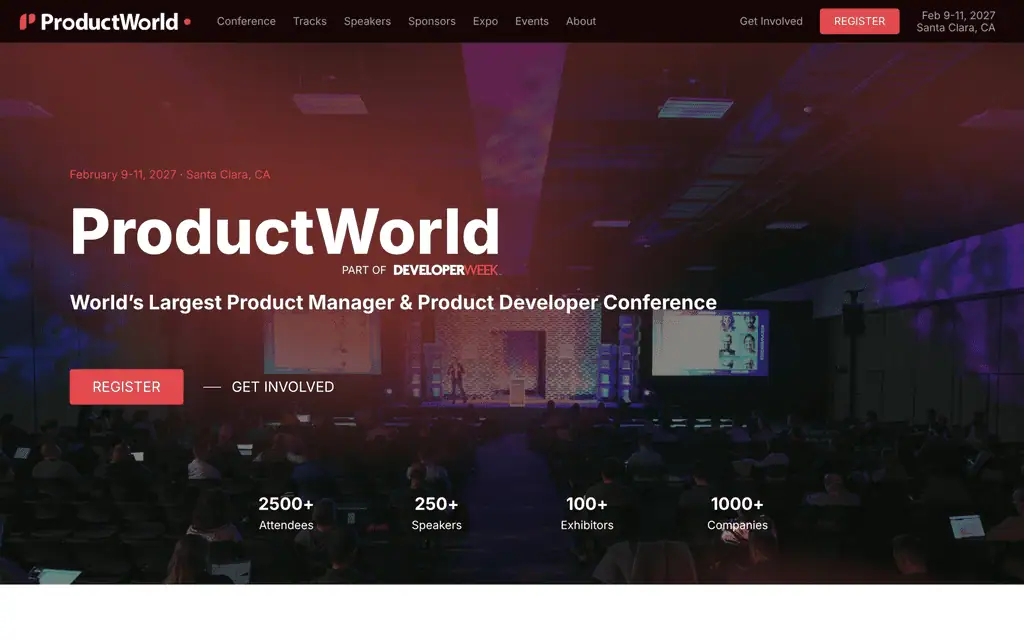Open the Events nav item
The width and height of the screenshot is (1024, 640).
point(532,21)
